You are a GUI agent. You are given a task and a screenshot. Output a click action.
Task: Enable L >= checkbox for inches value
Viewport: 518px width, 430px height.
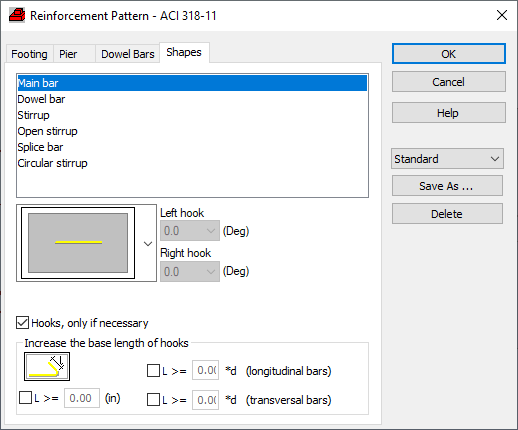tap(25, 398)
